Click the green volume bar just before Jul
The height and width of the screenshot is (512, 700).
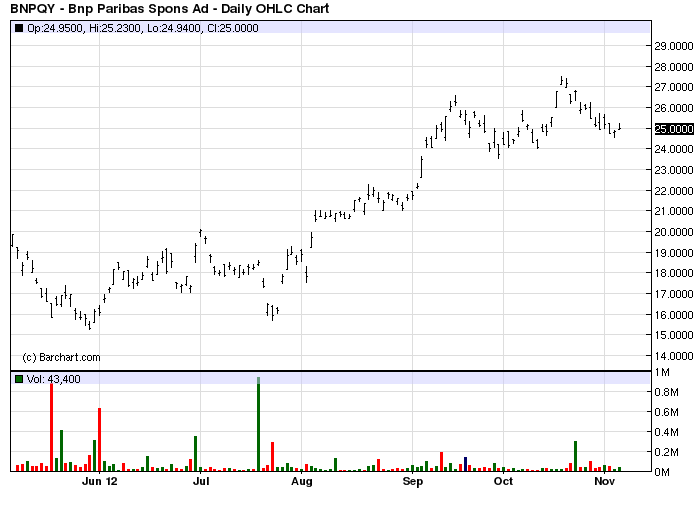click(x=196, y=454)
